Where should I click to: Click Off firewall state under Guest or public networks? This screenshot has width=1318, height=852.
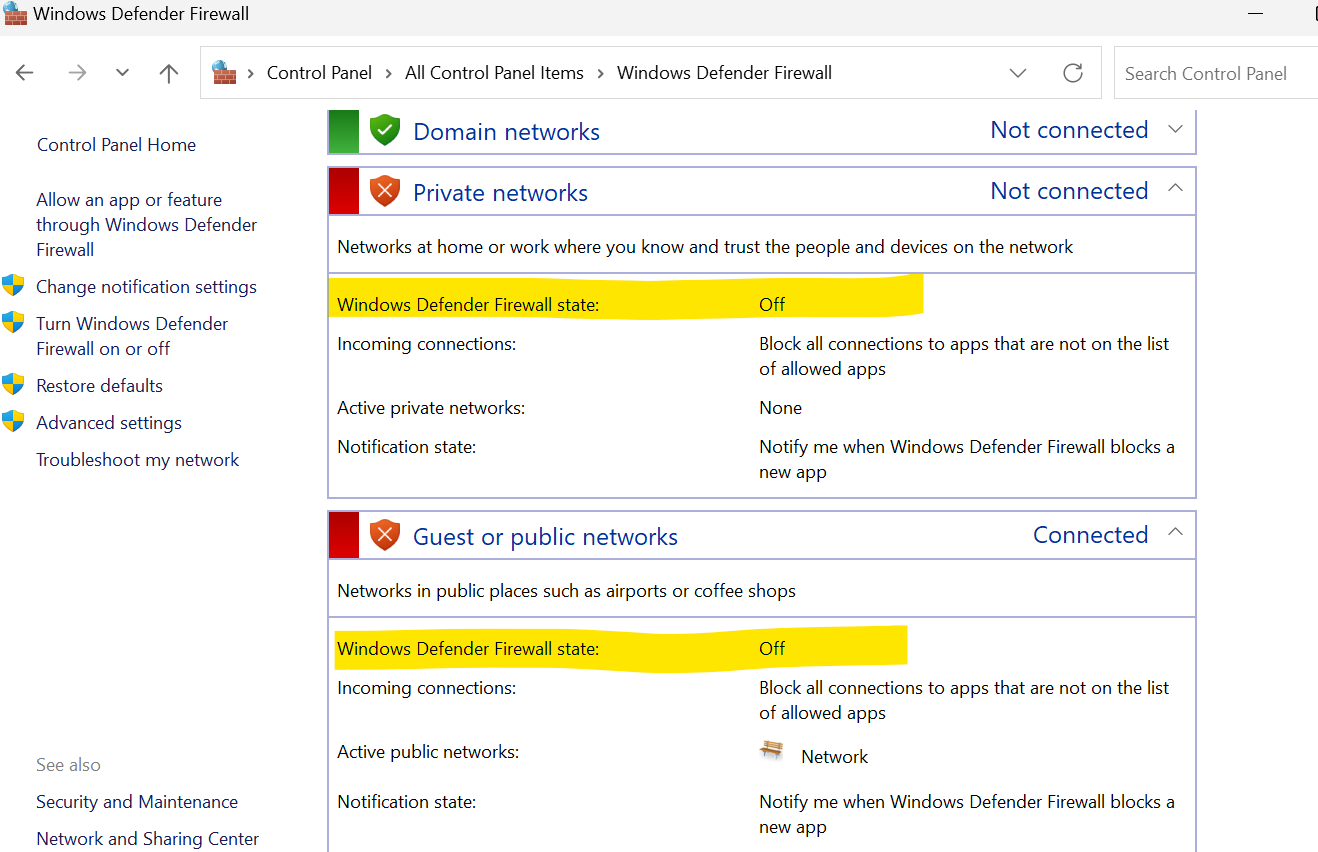click(x=772, y=649)
